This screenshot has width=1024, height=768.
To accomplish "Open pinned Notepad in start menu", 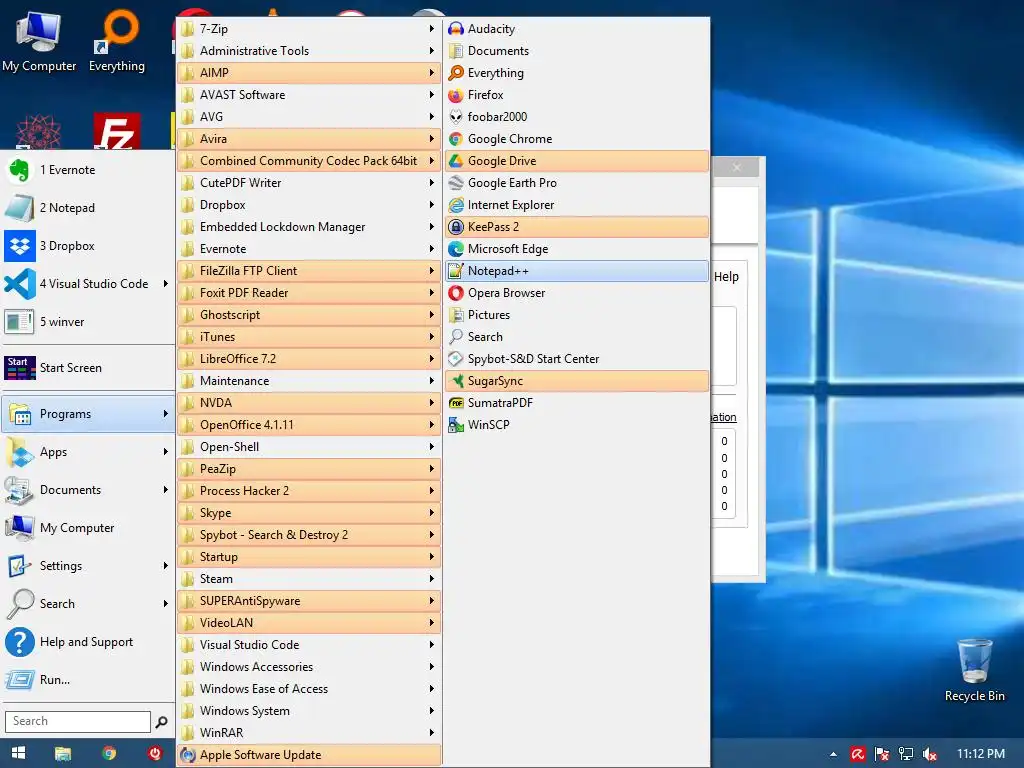I will (x=88, y=208).
